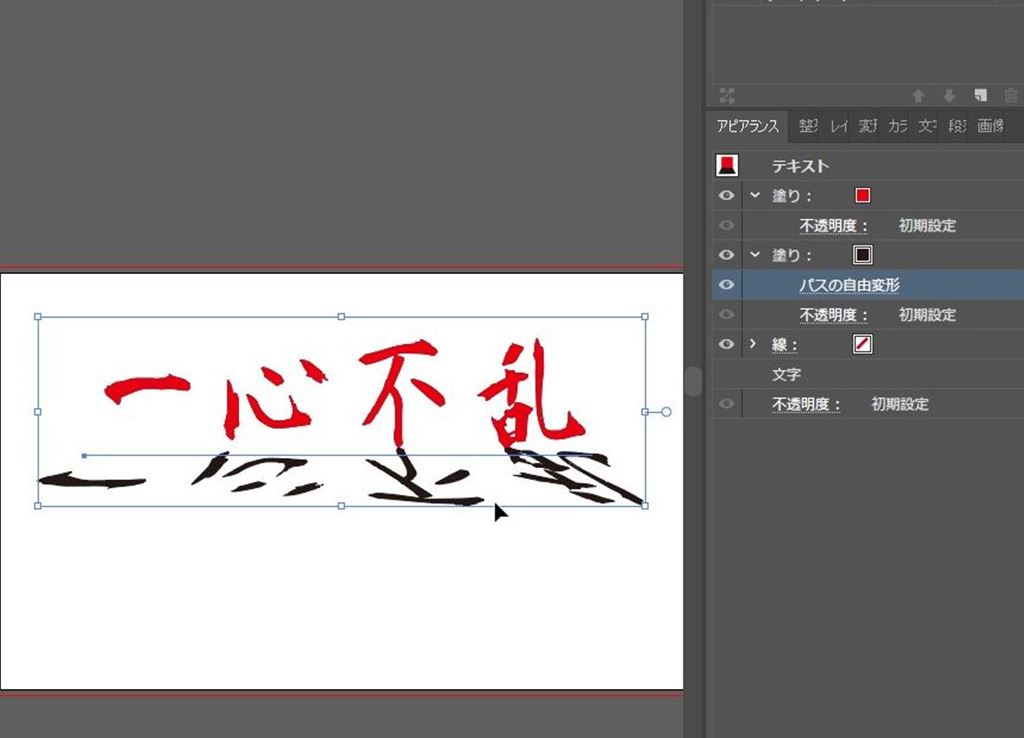The width and height of the screenshot is (1024, 738).
Task: Open the パスの自由変形 effect settings
Action: (849, 285)
